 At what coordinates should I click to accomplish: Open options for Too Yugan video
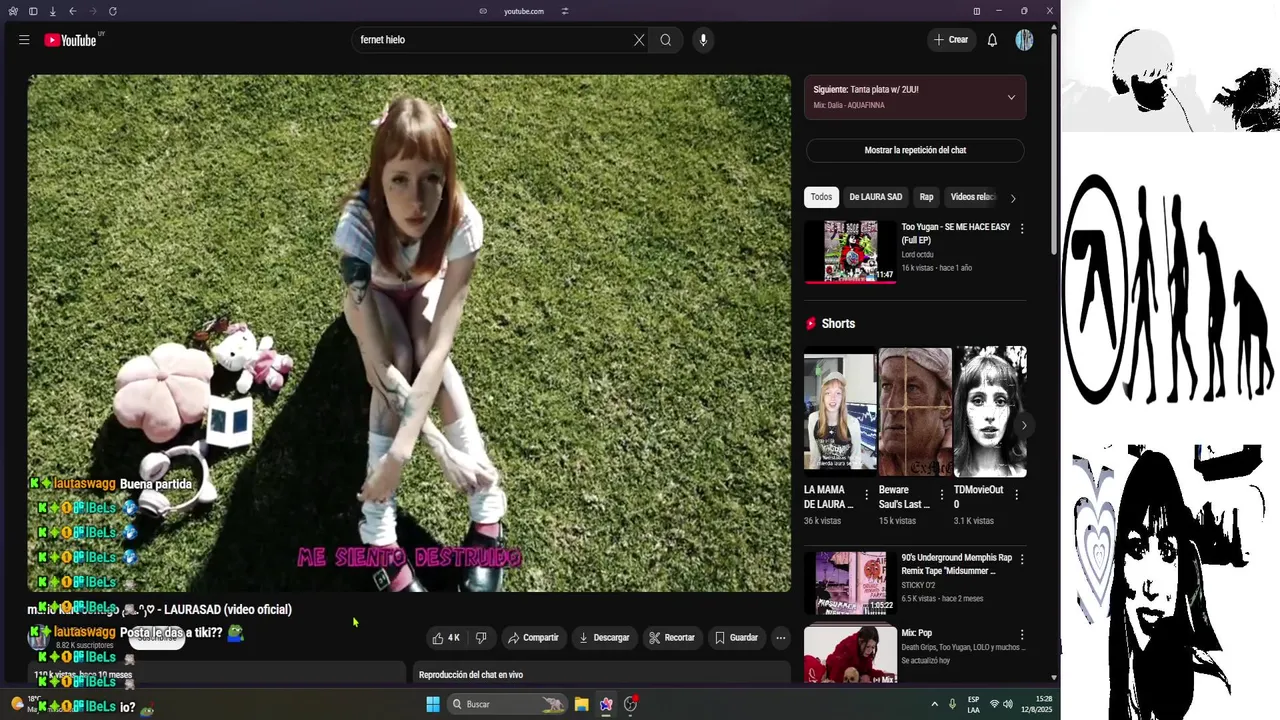pyautogui.click(x=1021, y=228)
